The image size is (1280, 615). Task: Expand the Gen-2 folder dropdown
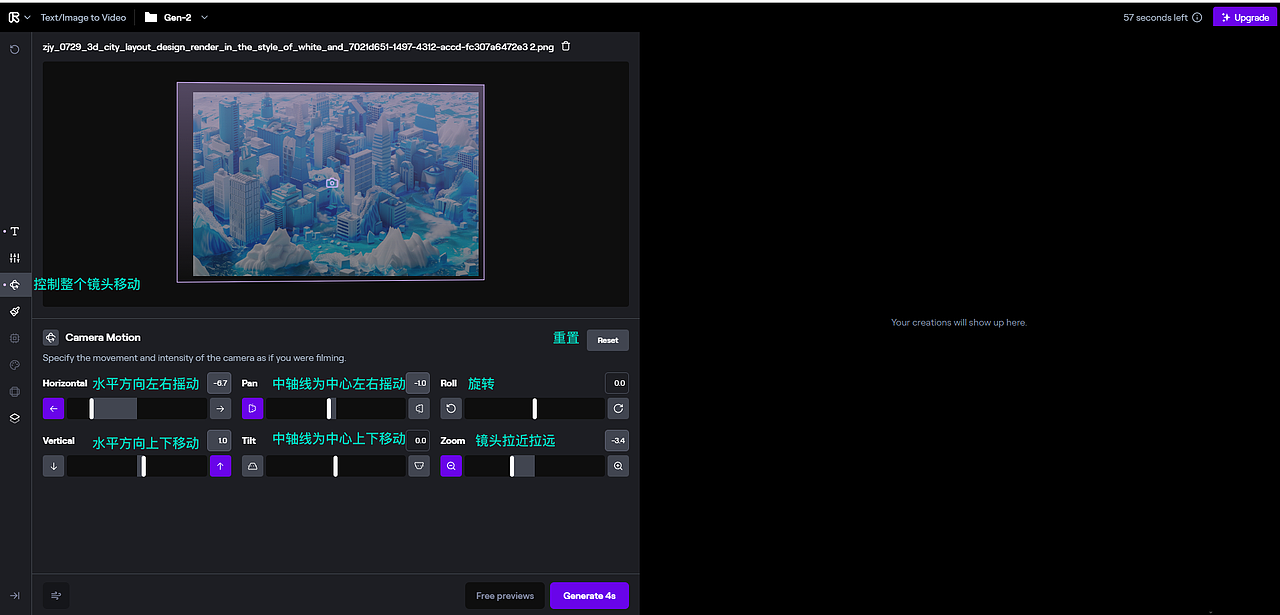(x=205, y=17)
